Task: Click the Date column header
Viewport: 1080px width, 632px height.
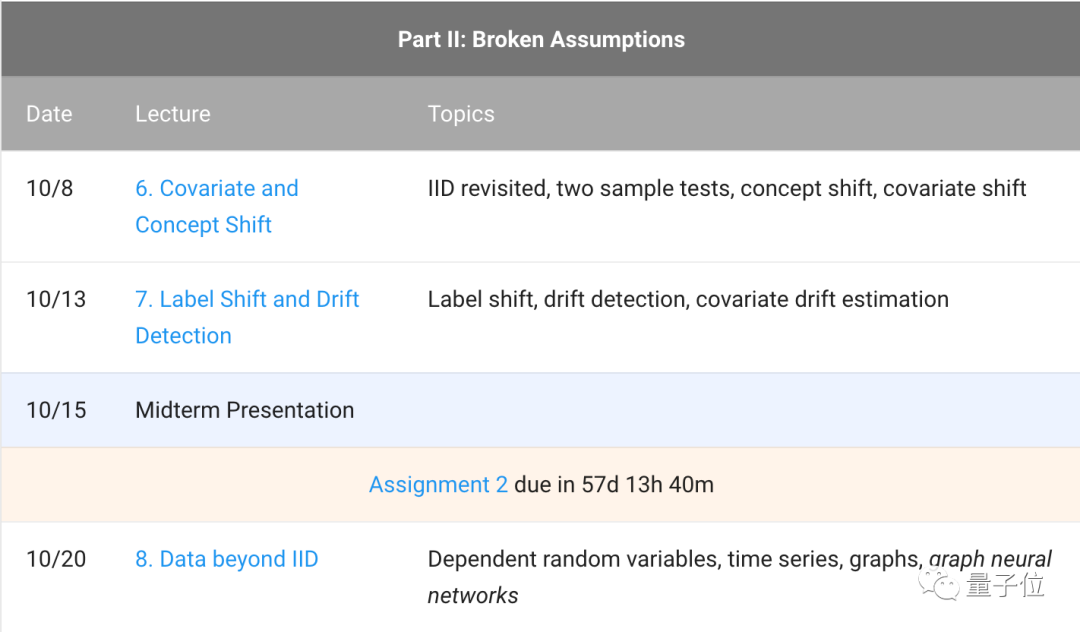Action: pos(49,114)
